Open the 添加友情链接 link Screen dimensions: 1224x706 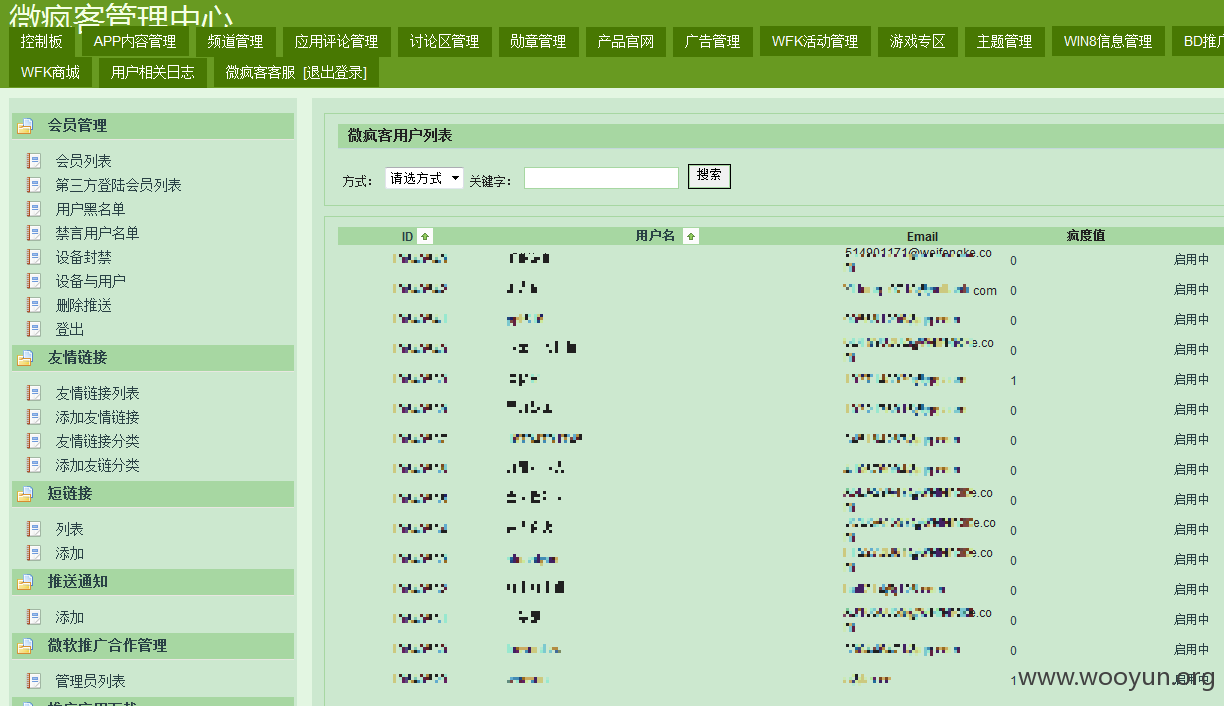coord(98,417)
